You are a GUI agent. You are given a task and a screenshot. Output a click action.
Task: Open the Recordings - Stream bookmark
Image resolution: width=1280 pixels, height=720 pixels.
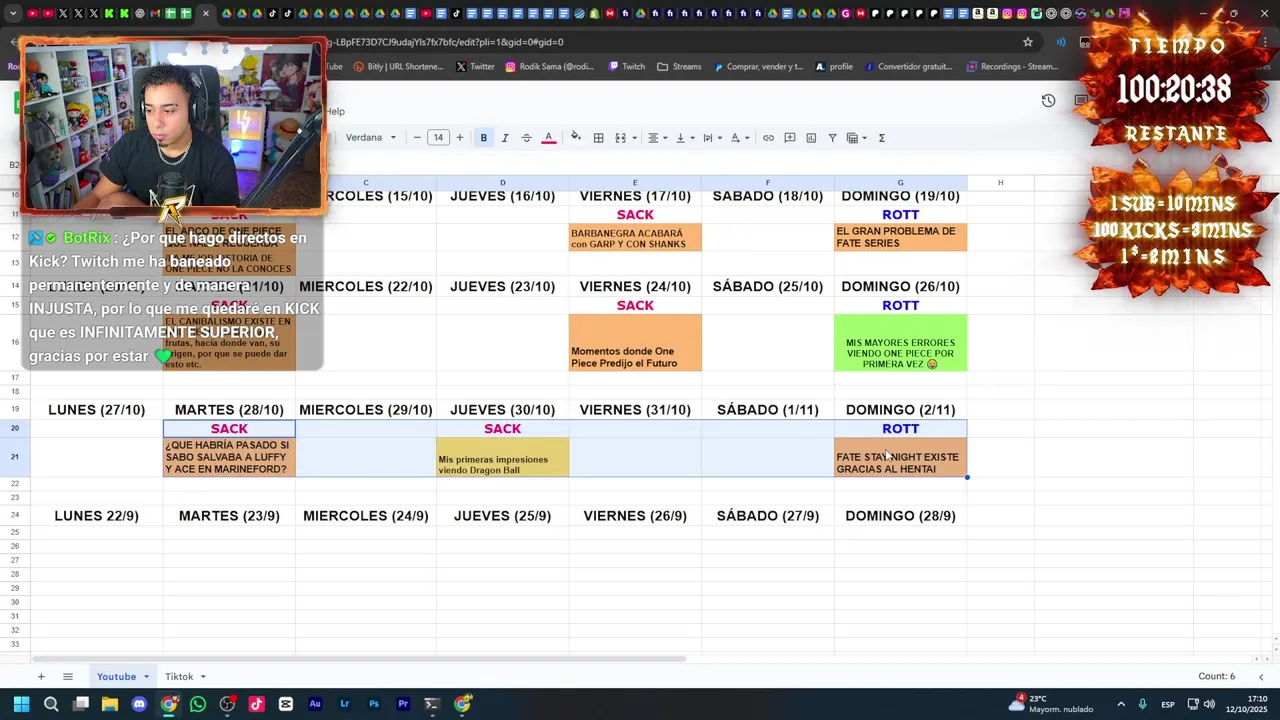(x=1012, y=67)
